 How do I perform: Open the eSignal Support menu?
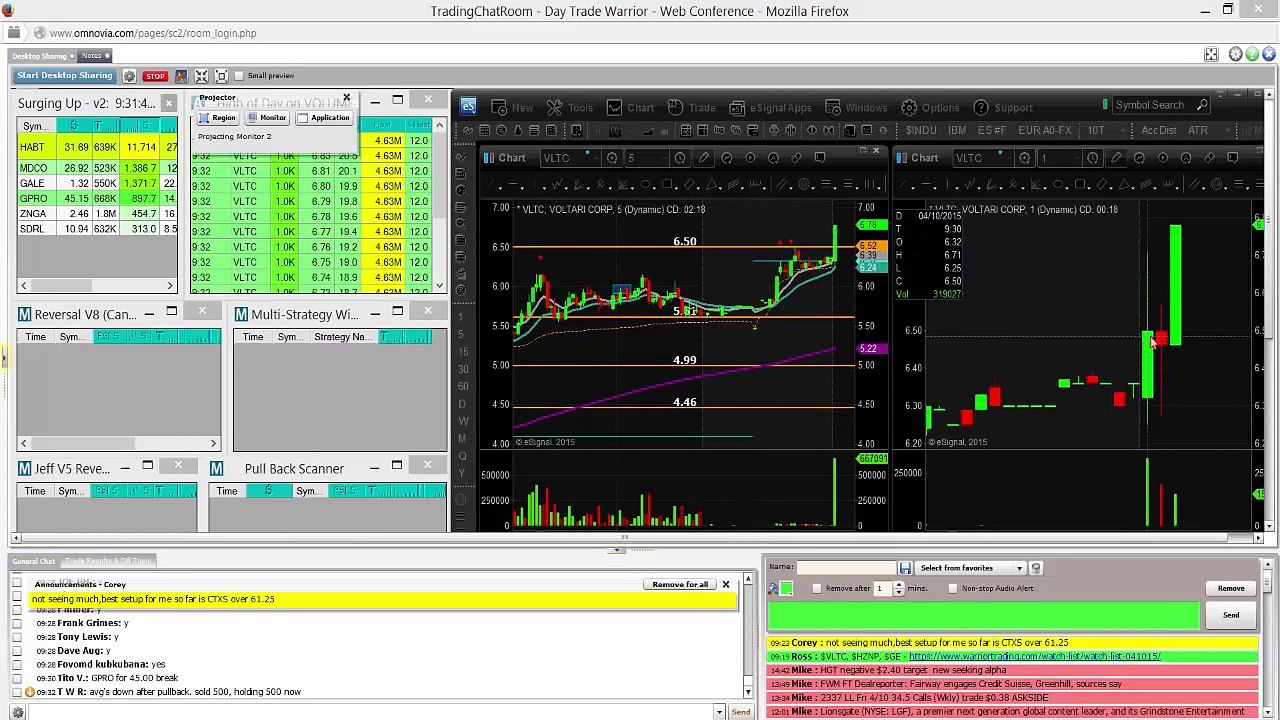(1003, 107)
